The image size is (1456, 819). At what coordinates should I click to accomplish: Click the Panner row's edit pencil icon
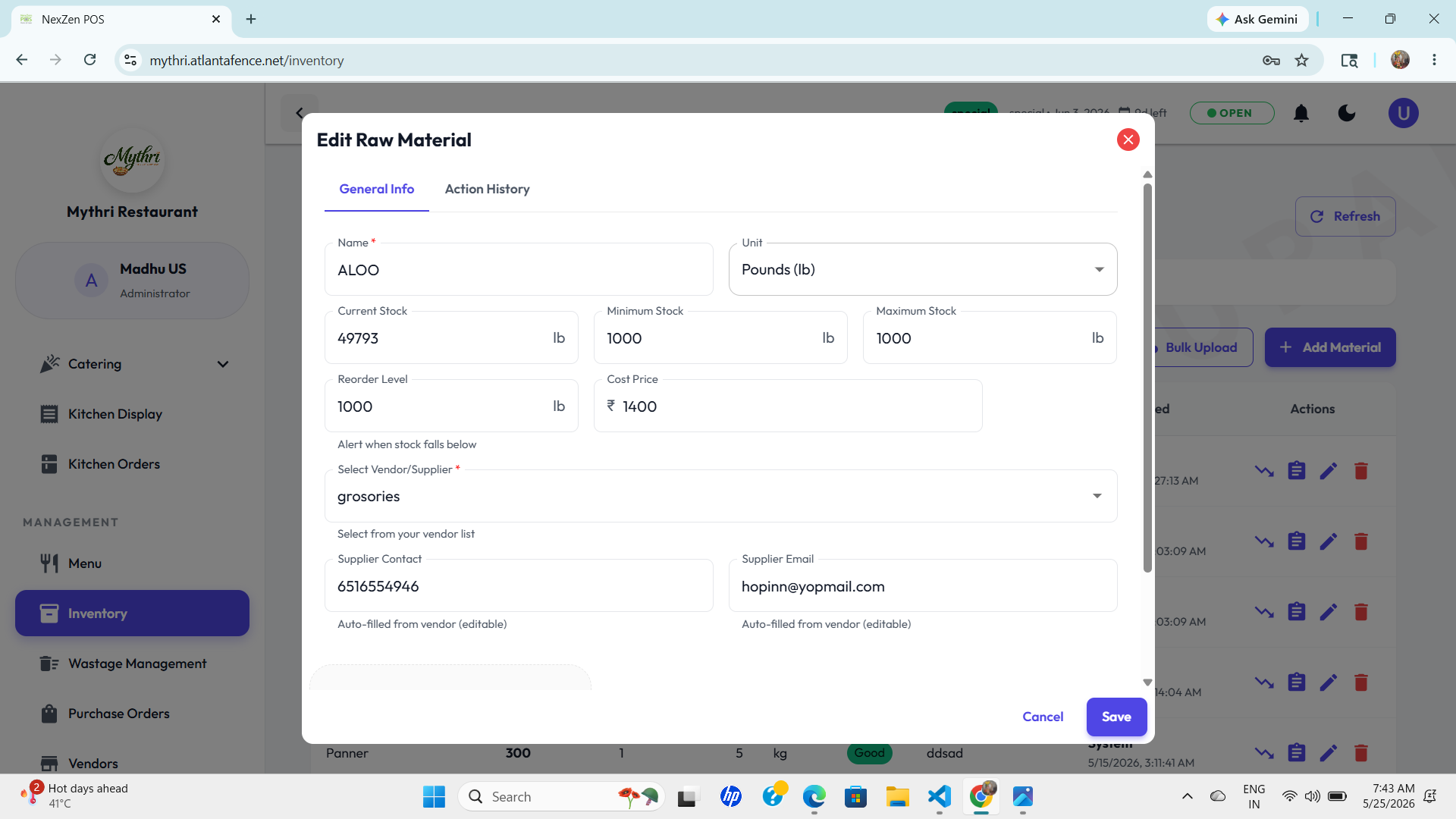click(x=1329, y=752)
